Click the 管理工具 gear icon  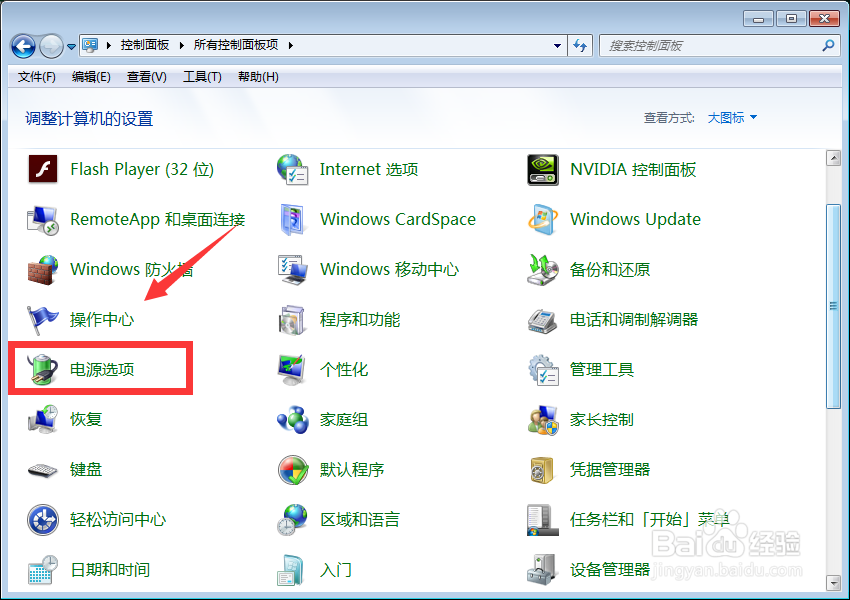tap(543, 370)
